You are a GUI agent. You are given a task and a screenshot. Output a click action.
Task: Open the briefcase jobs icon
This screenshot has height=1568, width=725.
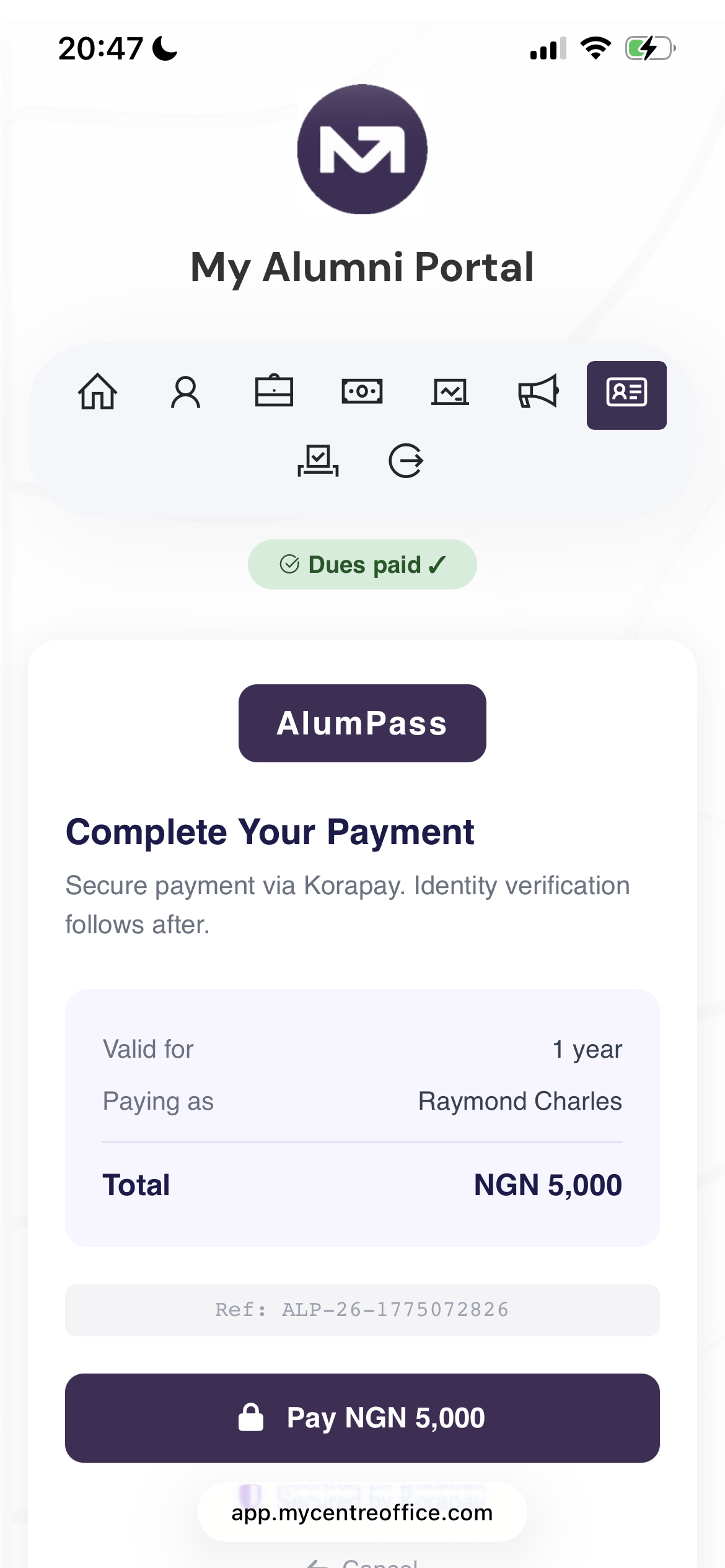tap(275, 391)
